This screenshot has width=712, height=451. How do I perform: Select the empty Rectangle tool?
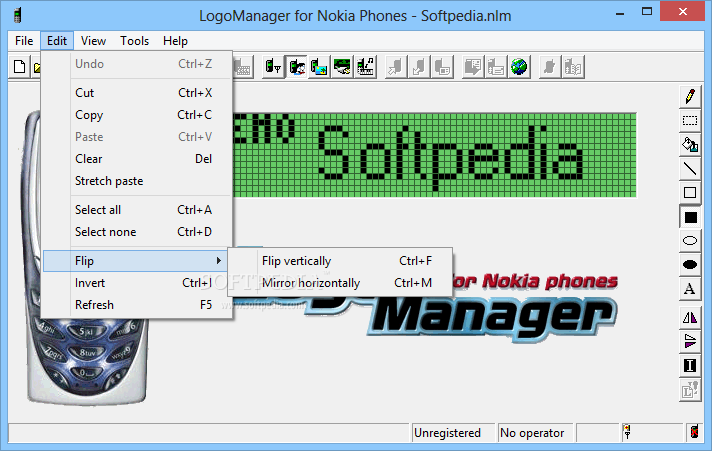[690, 193]
